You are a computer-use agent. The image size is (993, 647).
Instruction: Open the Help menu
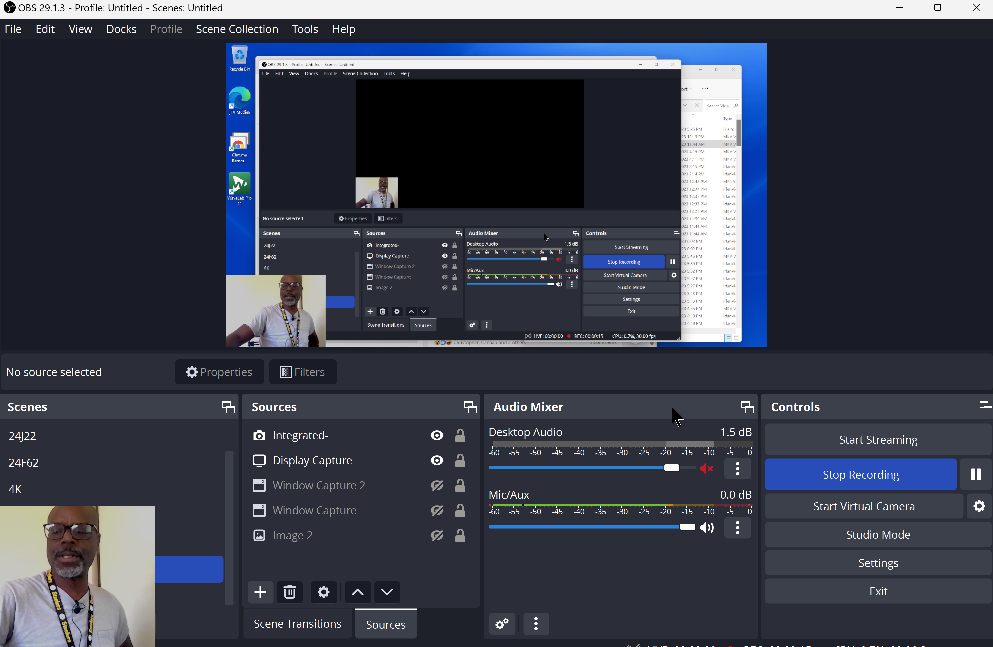click(343, 29)
